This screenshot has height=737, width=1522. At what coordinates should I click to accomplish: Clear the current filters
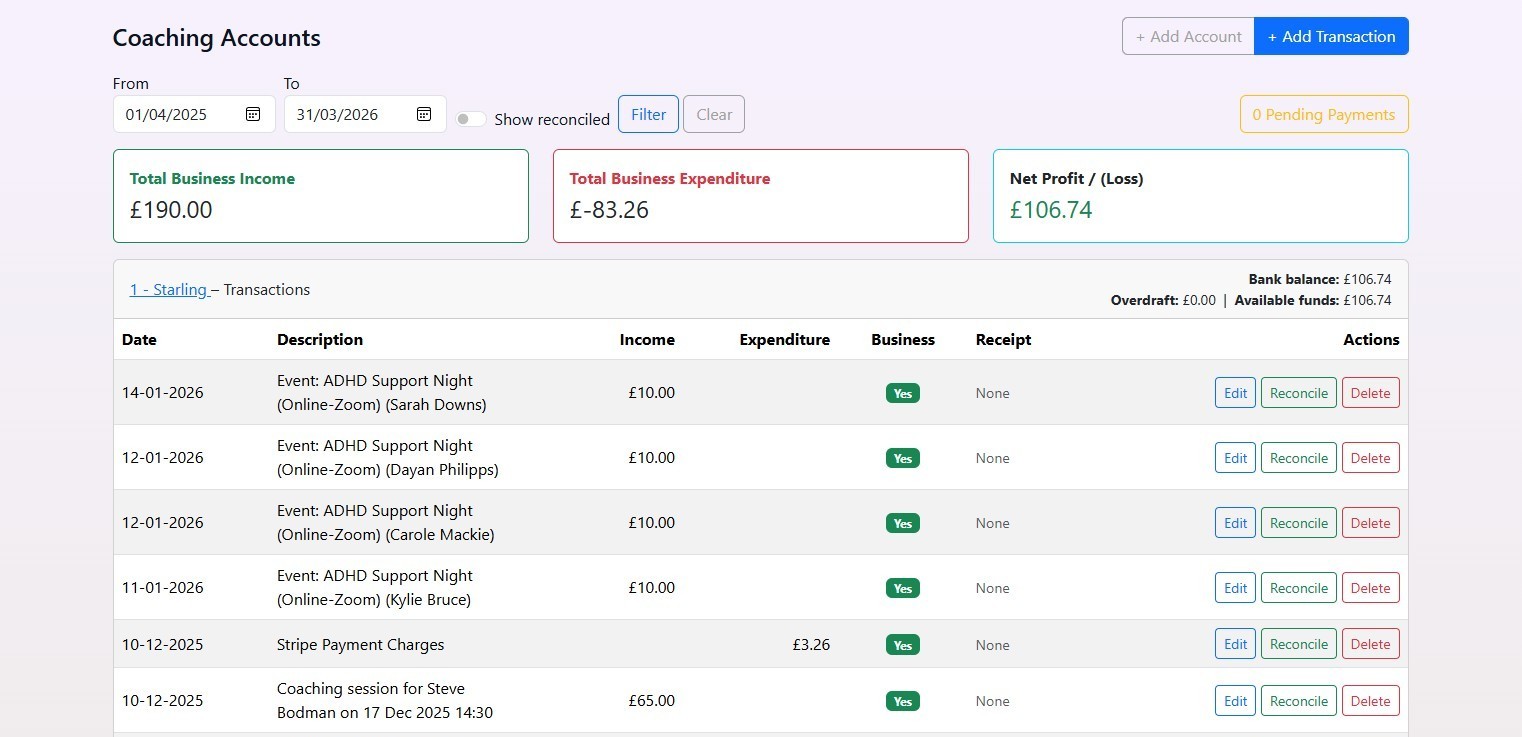click(713, 114)
